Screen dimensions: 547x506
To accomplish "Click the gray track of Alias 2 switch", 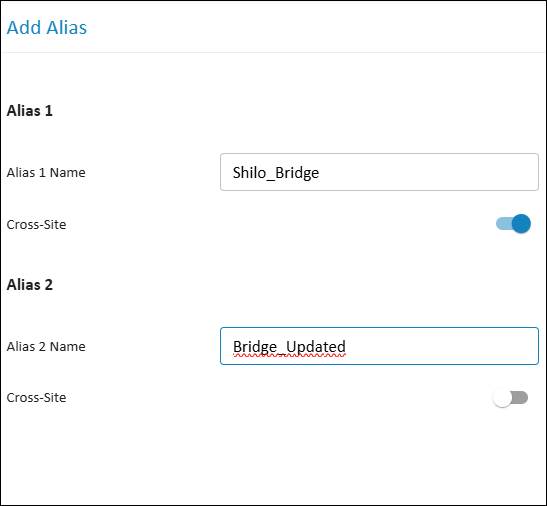I will (x=520, y=397).
